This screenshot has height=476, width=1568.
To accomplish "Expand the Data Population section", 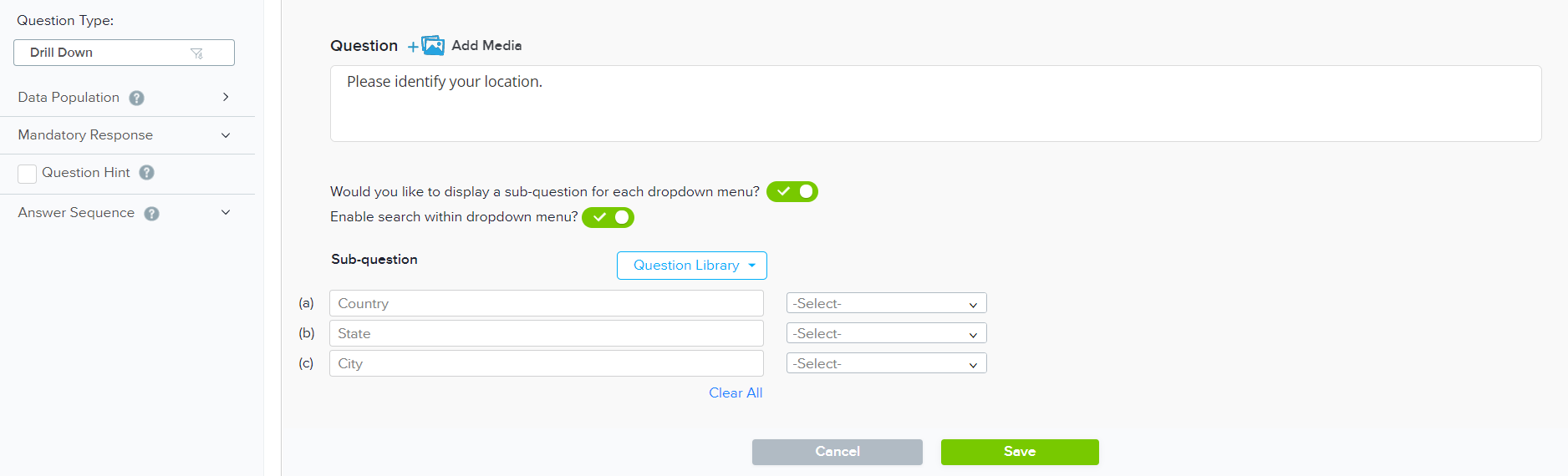I will coord(226,97).
